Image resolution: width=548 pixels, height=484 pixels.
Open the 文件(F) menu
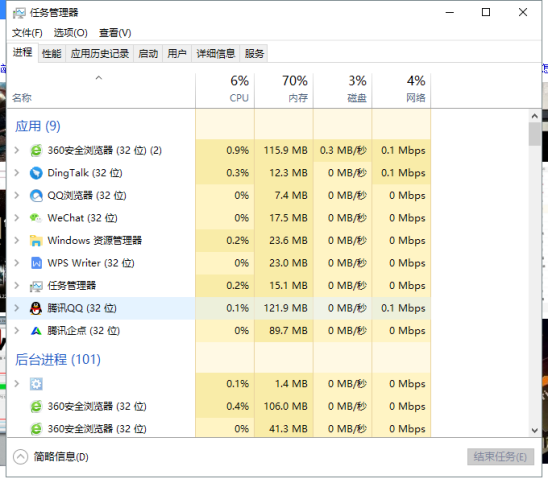click(27, 33)
